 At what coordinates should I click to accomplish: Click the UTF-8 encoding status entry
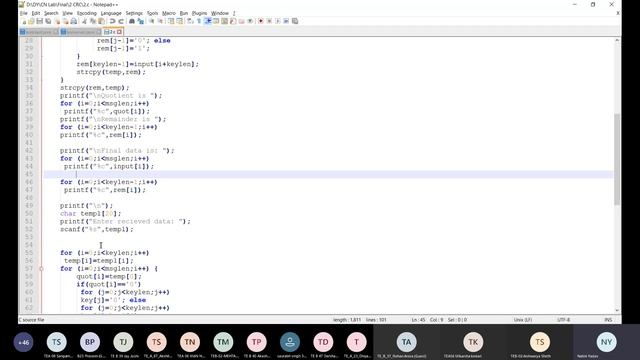[563, 320]
